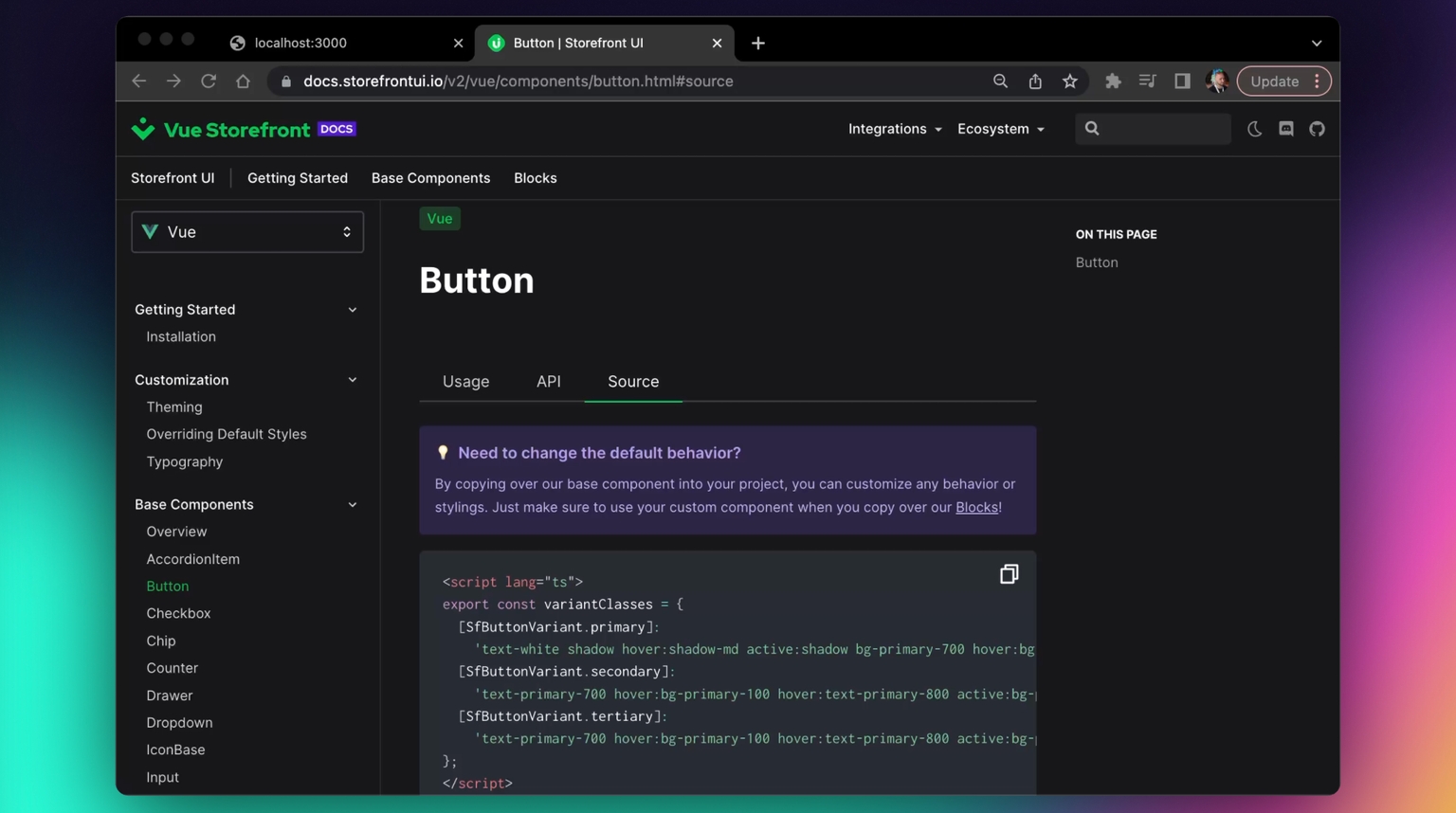Open Input in the sidebar
The image size is (1456, 813).
(x=163, y=777)
